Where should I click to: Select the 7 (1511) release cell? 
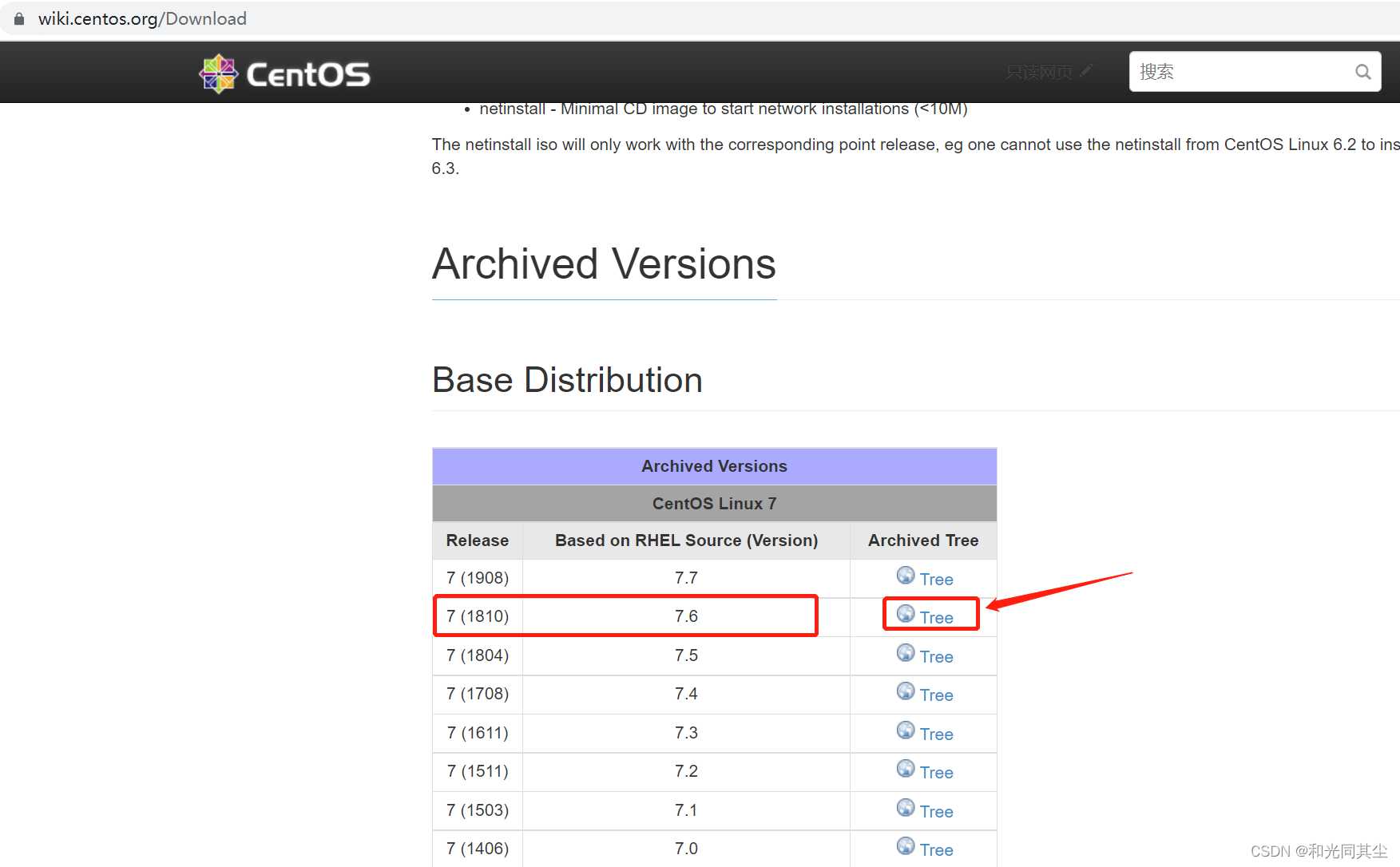478,771
